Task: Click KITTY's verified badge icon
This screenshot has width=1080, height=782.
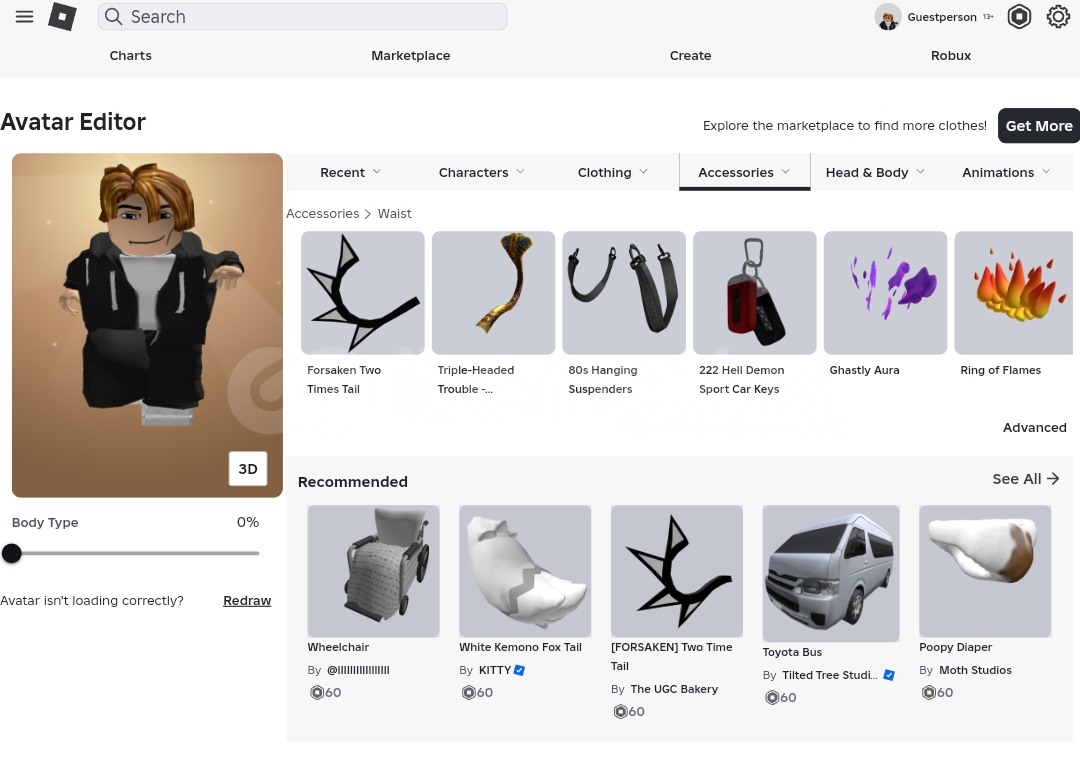Action: tap(520, 670)
